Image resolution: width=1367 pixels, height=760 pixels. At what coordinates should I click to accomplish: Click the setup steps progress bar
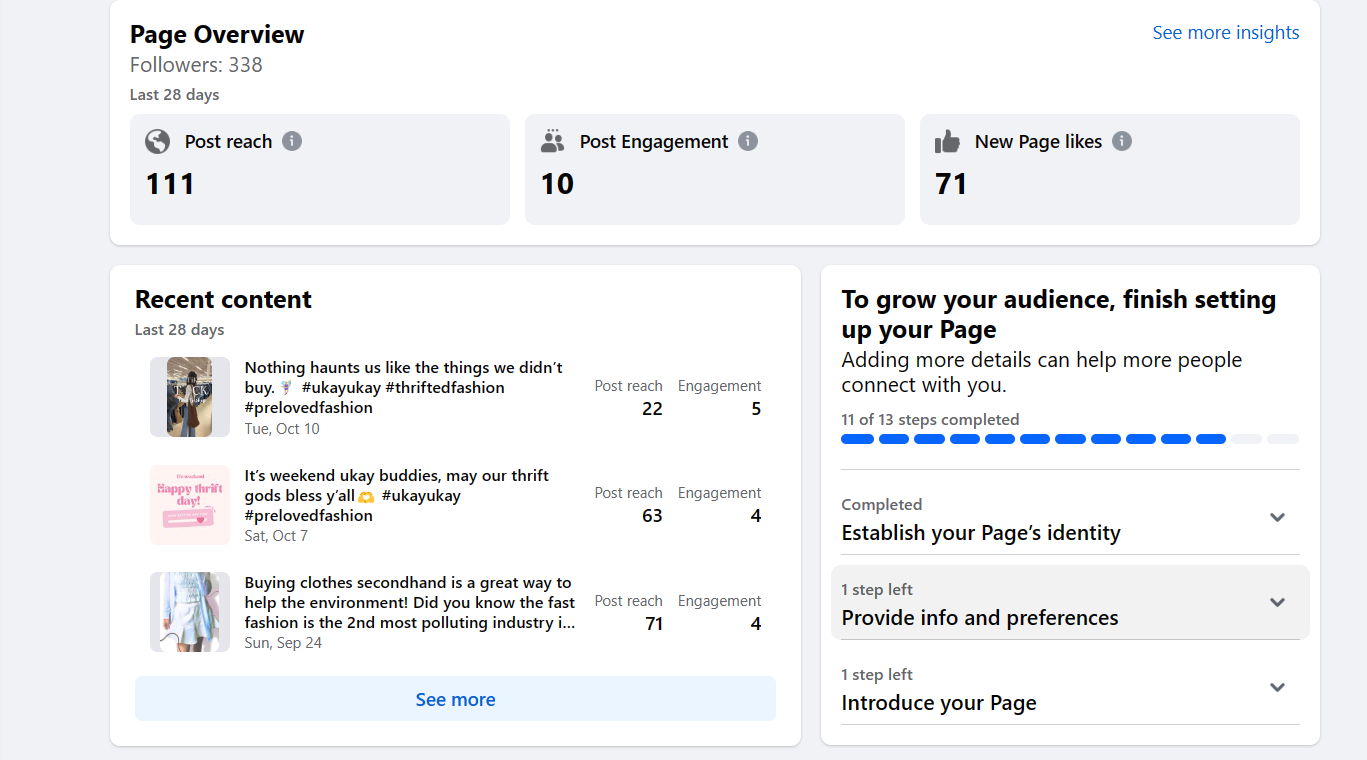click(x=1070, y=439)
